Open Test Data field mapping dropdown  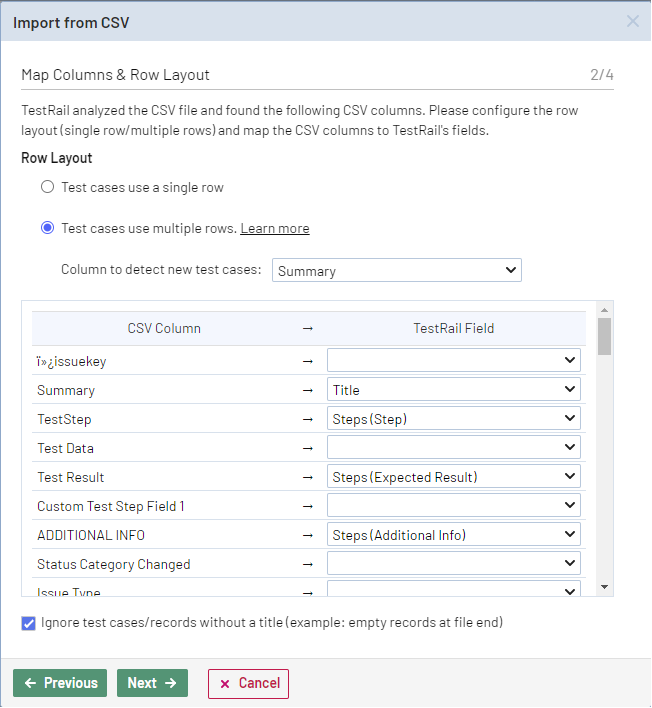pyautogui.click(x=454, y=448)
